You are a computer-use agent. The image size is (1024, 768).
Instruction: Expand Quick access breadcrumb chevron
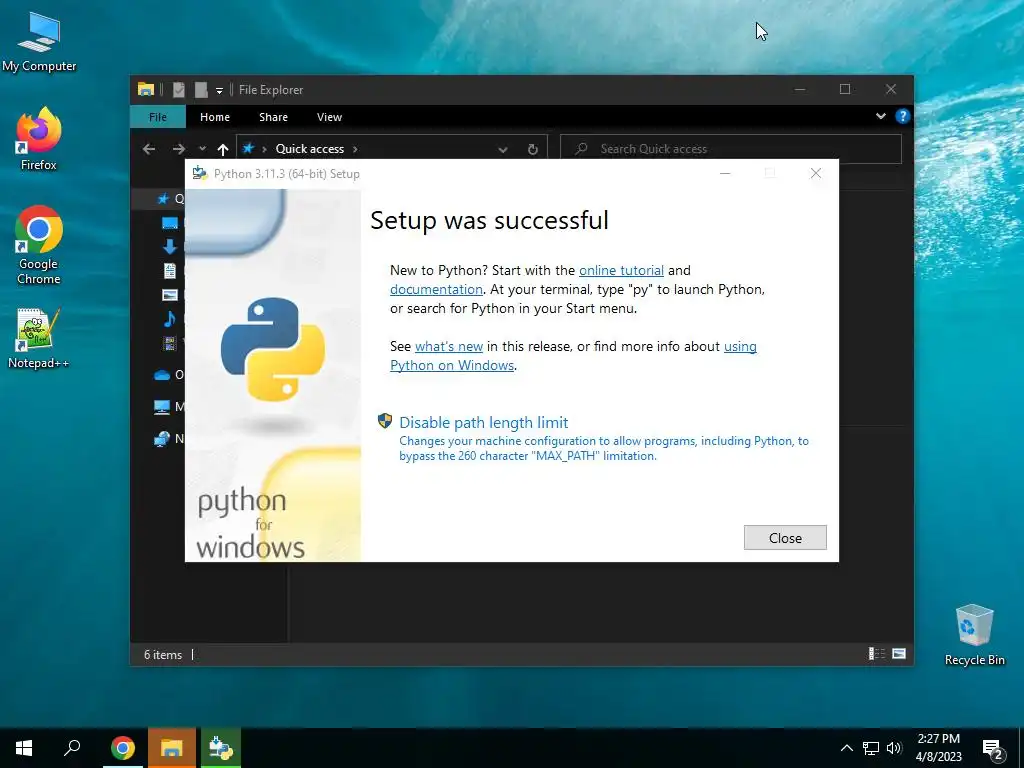click(x=355, y=149)
